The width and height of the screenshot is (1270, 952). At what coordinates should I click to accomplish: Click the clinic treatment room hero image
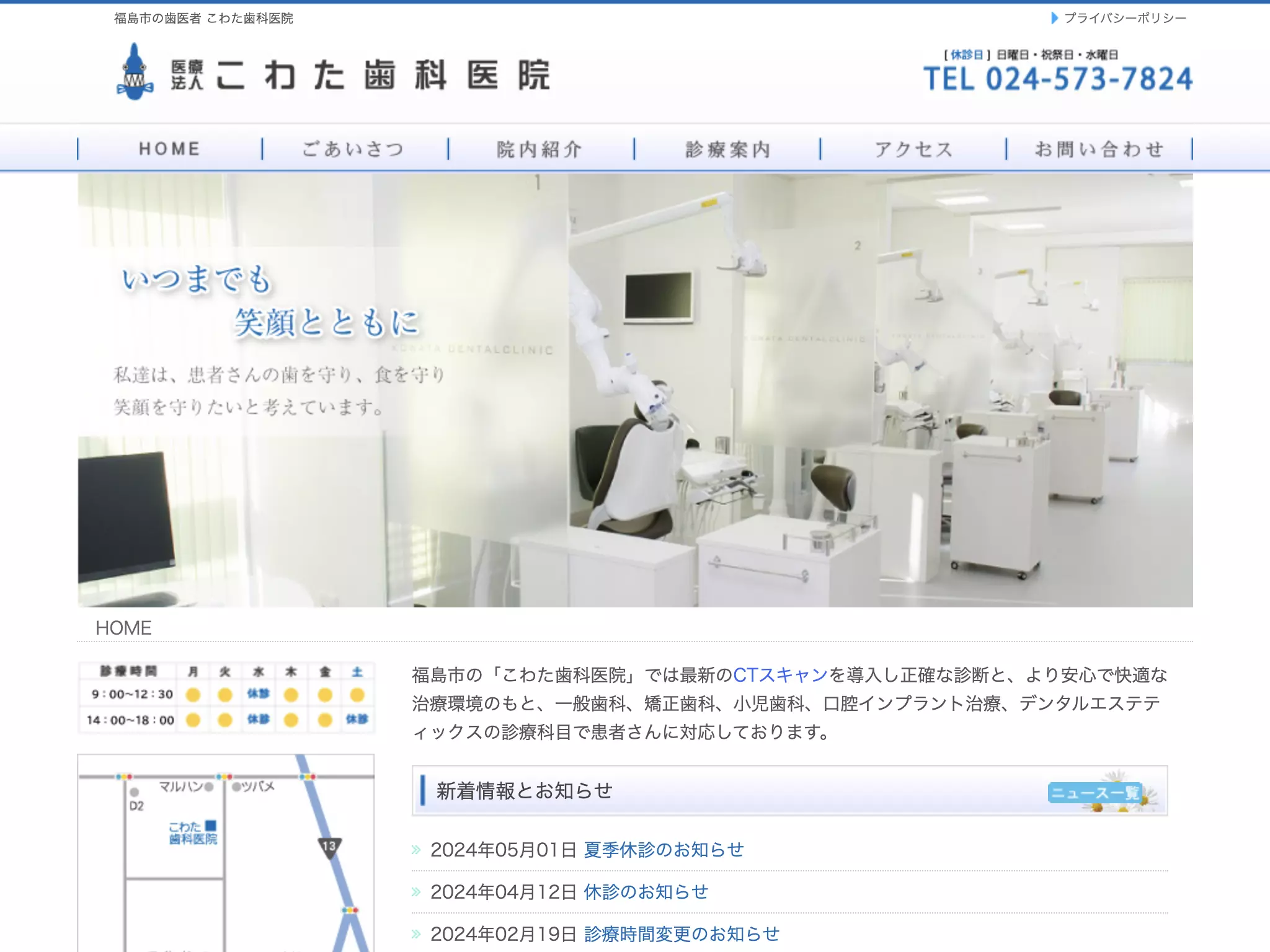pyautogui.click(x=635, y=390)
